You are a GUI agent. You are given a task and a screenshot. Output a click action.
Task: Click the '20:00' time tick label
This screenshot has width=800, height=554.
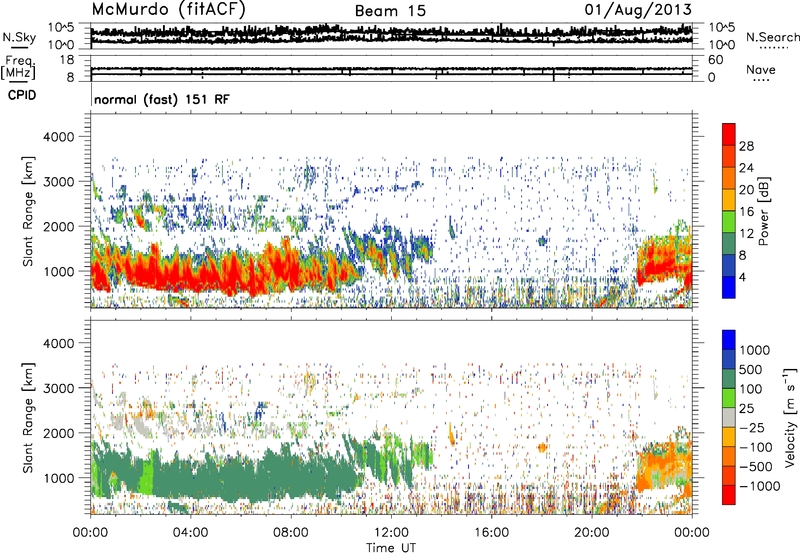click(x=591, y=533)
